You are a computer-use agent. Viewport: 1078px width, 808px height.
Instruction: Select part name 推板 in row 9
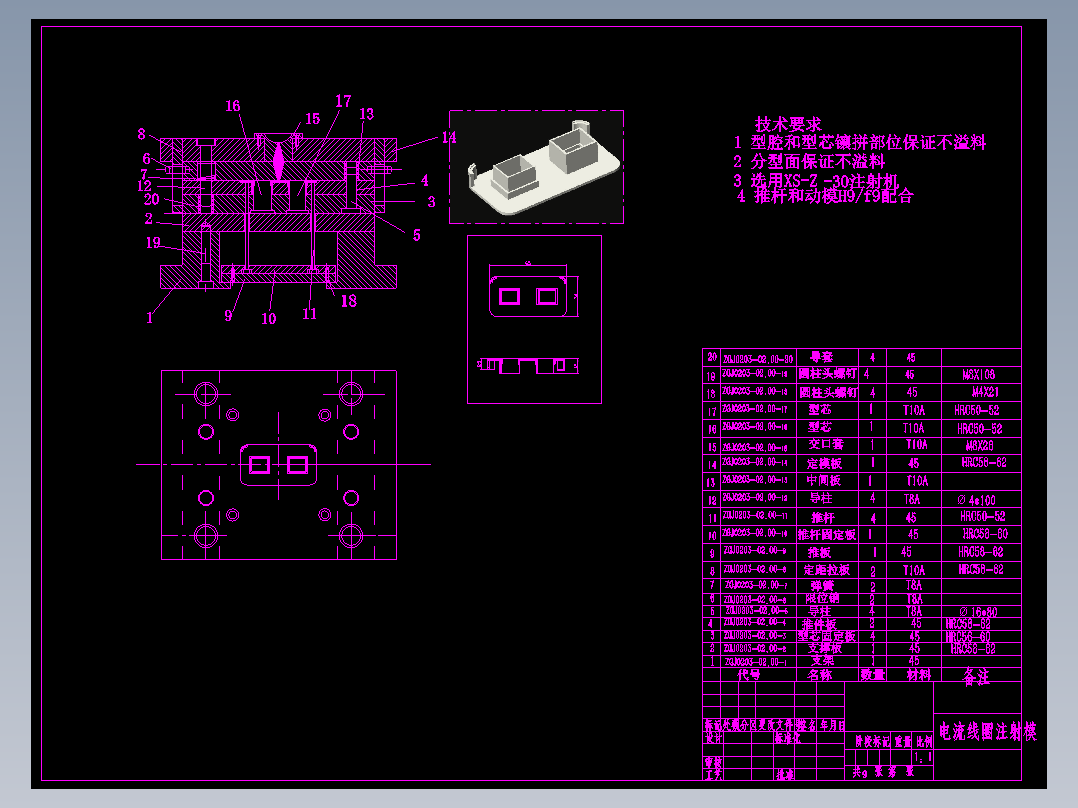point(819,552)
